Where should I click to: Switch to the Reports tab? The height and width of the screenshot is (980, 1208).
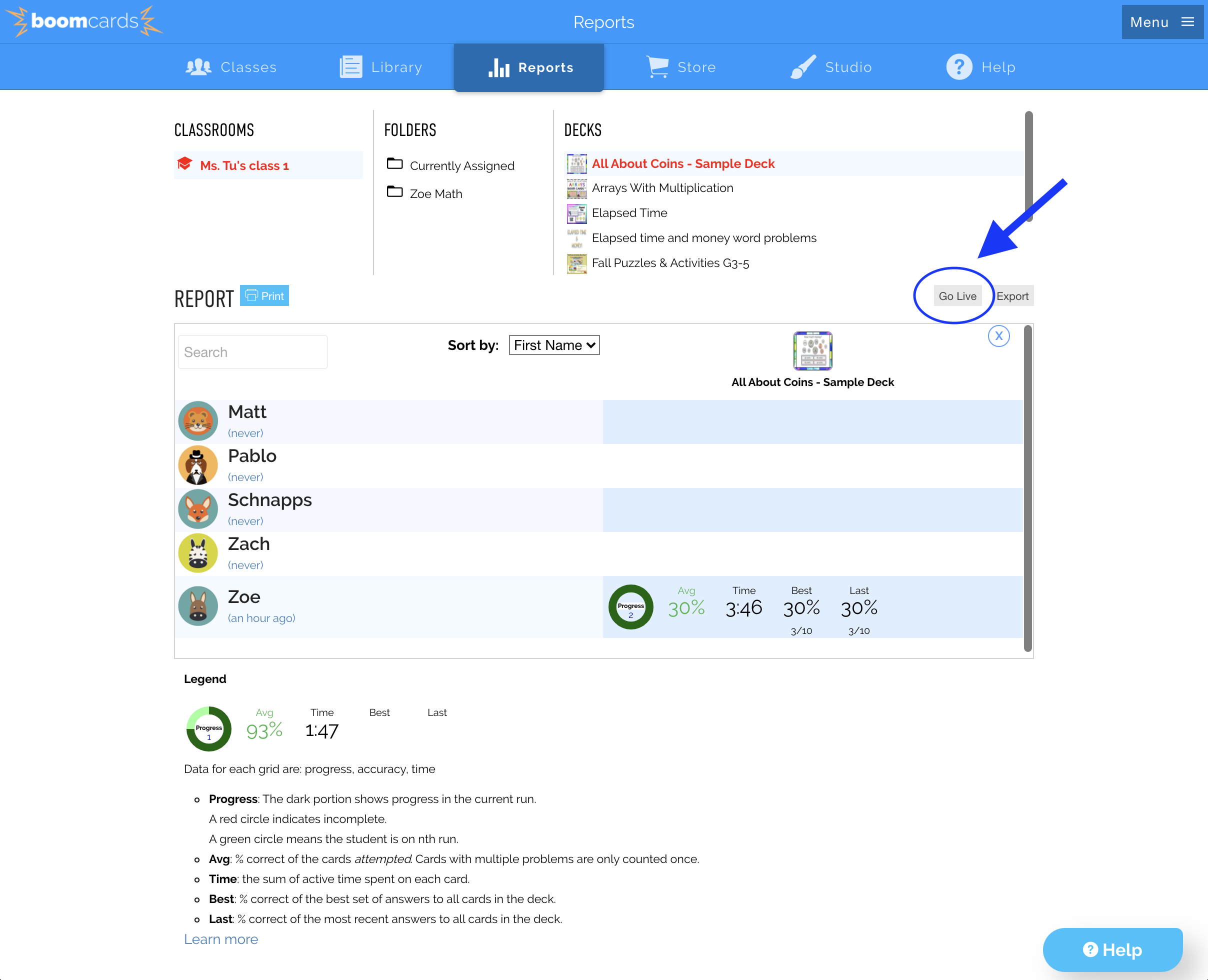click(x=528, y=67)
